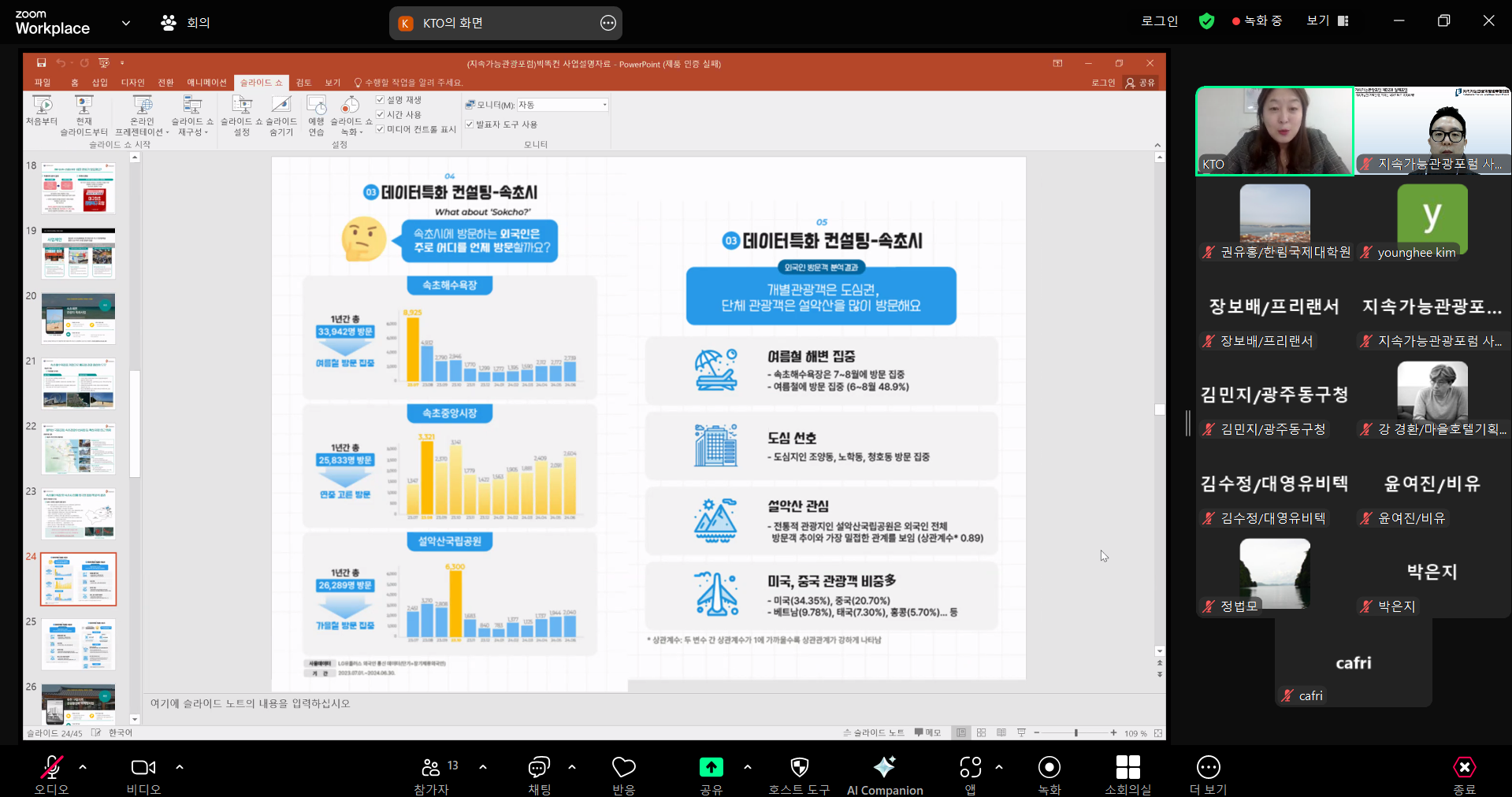Open Slide Show Setup (슬라이드 쇼 설정)
Screen dimensions: 1512x797
[x=242, y=115]
